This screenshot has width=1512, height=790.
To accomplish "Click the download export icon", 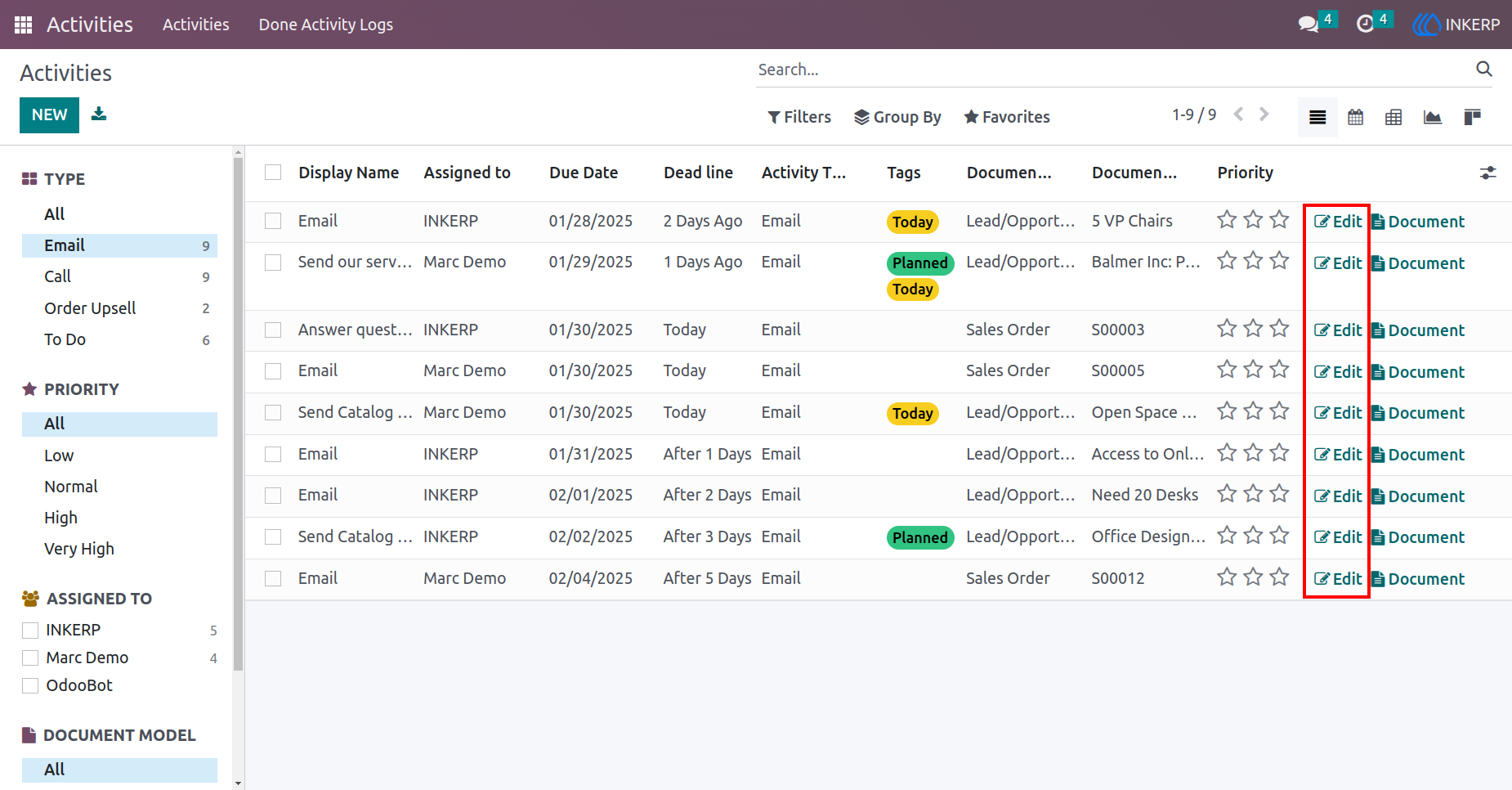I will pos(99,114).
